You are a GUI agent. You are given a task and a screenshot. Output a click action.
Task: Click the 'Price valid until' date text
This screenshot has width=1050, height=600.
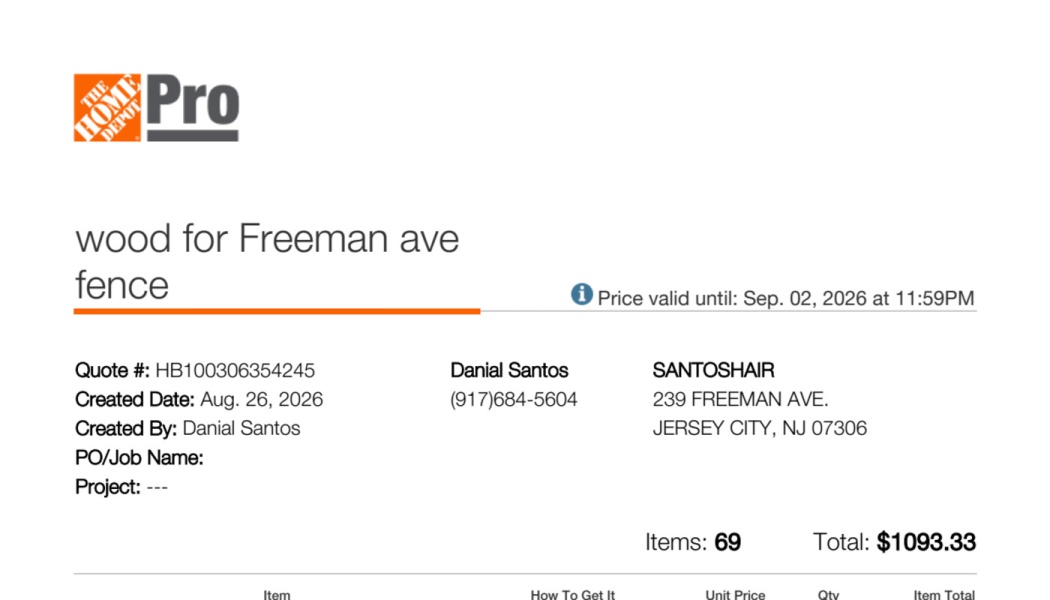coord(785,298)
